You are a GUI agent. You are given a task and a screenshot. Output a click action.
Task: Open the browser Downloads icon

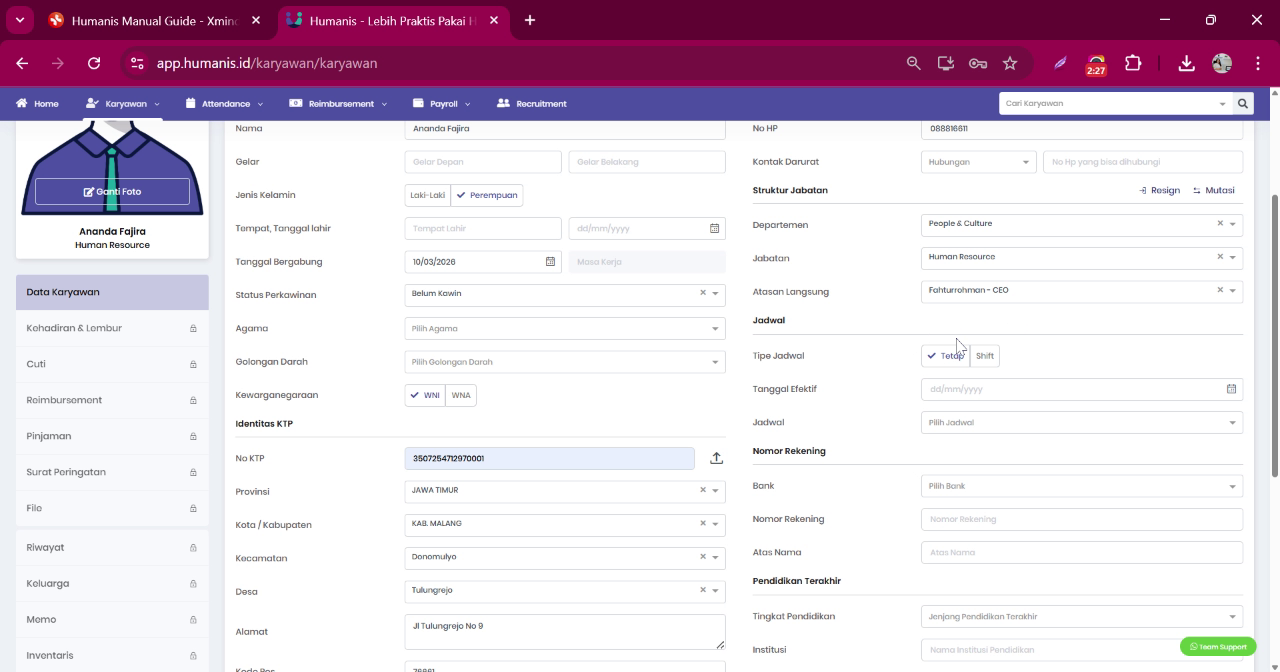pyautogui.click(x=1186, y=63)
